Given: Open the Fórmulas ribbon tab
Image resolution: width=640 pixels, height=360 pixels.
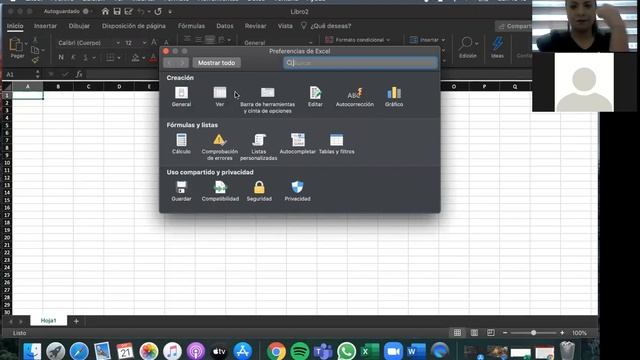Looking at the screenshot, I should point(191,26).
